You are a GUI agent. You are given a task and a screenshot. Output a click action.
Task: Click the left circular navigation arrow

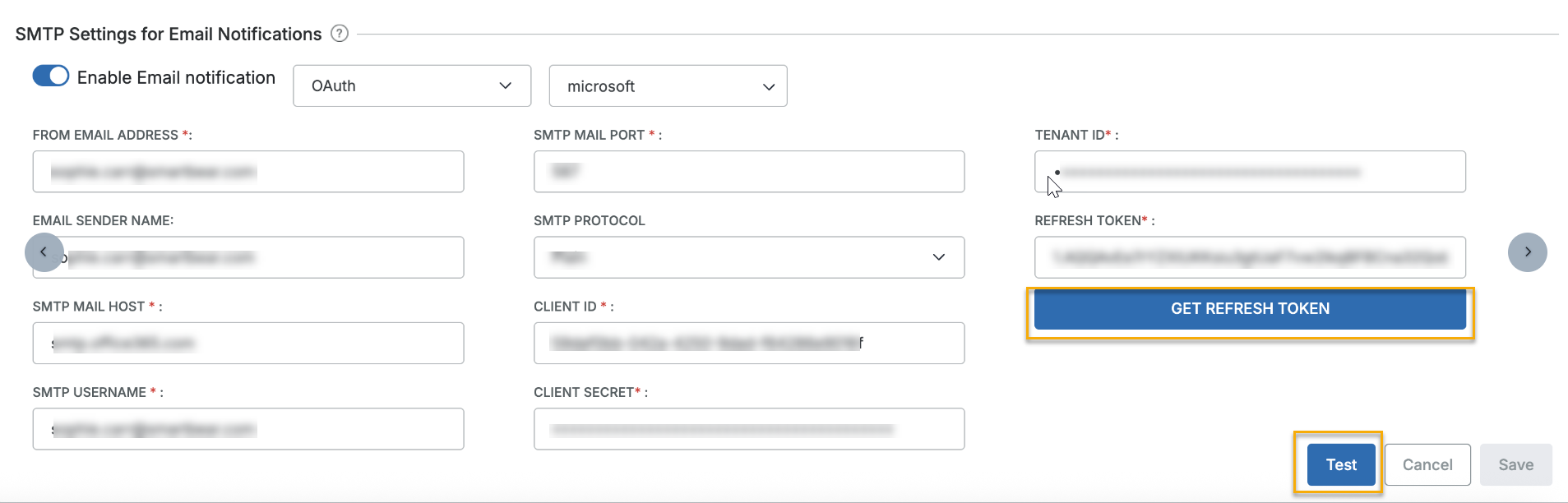pos(44,252)
